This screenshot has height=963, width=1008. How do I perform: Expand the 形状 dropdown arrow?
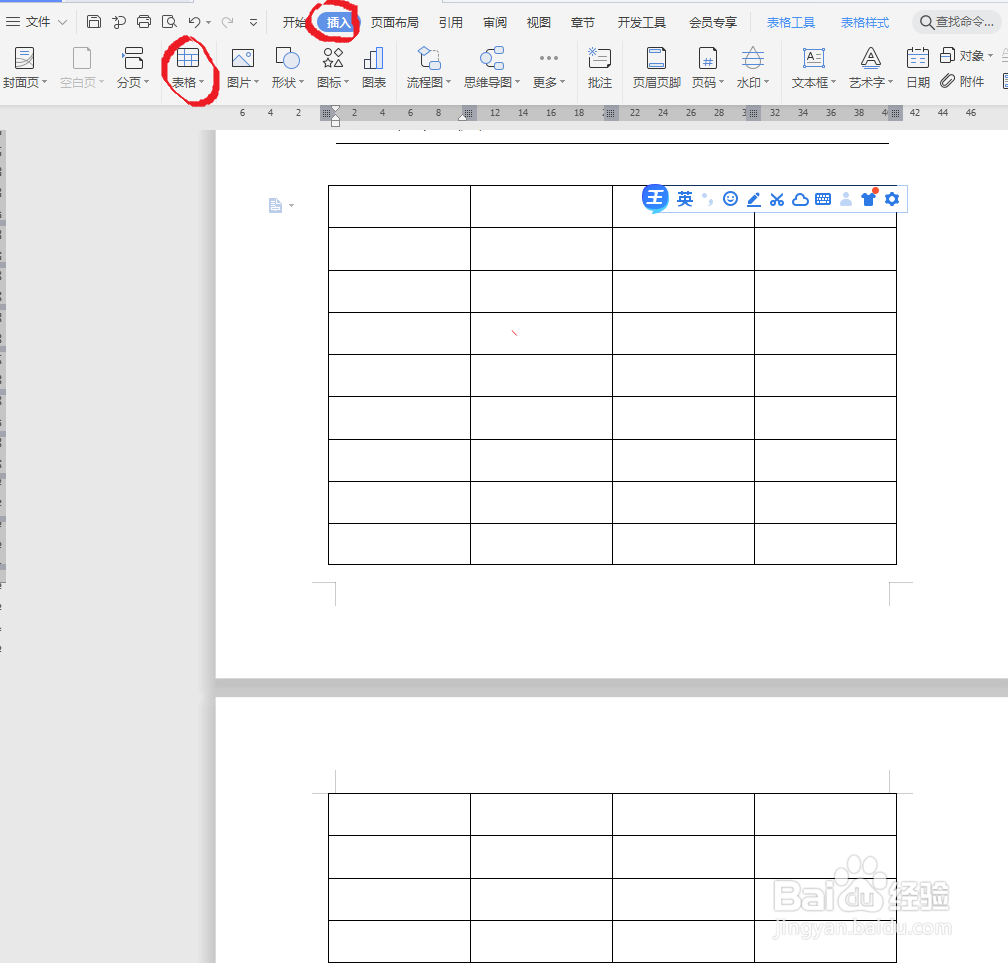tap(302, 82)
